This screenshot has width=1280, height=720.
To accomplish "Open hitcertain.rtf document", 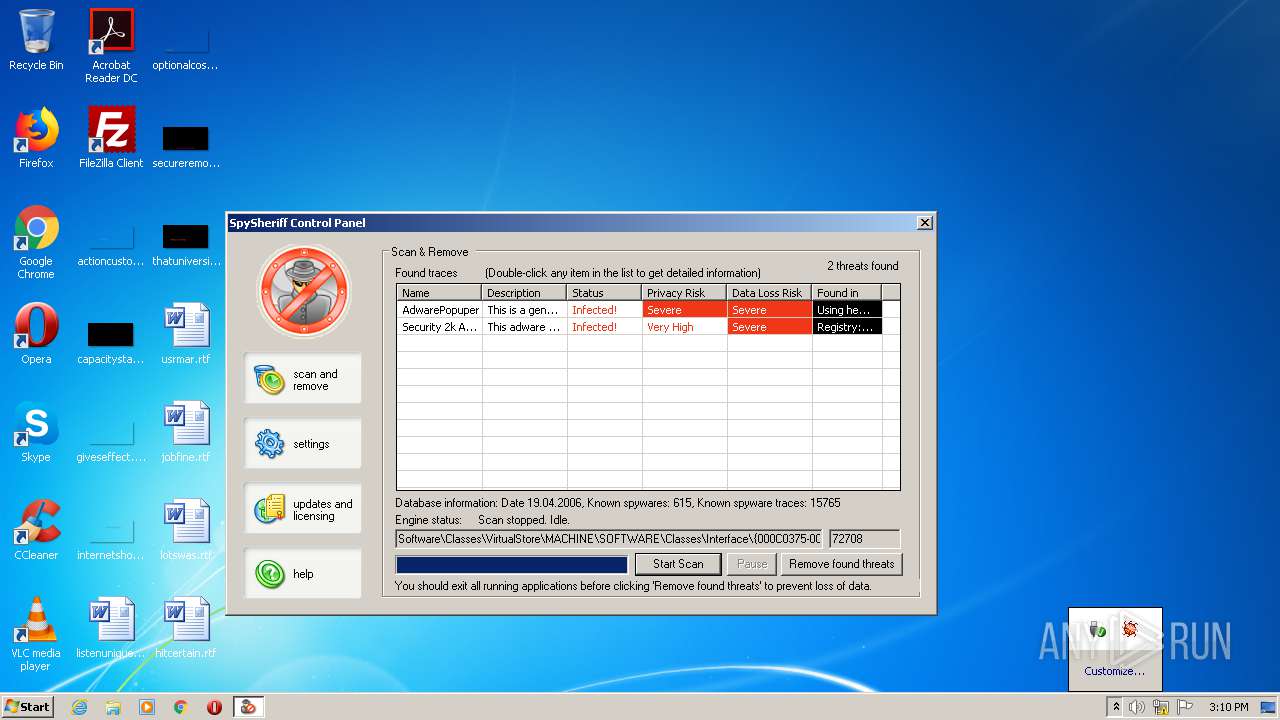I will pyautogui.click(x=186, y=628).
